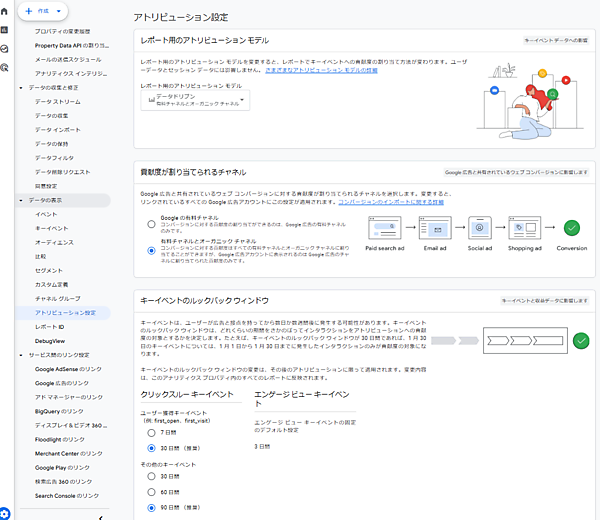
Task: Click the Admin gear icon at bottom left
Action: coord(6,513)
